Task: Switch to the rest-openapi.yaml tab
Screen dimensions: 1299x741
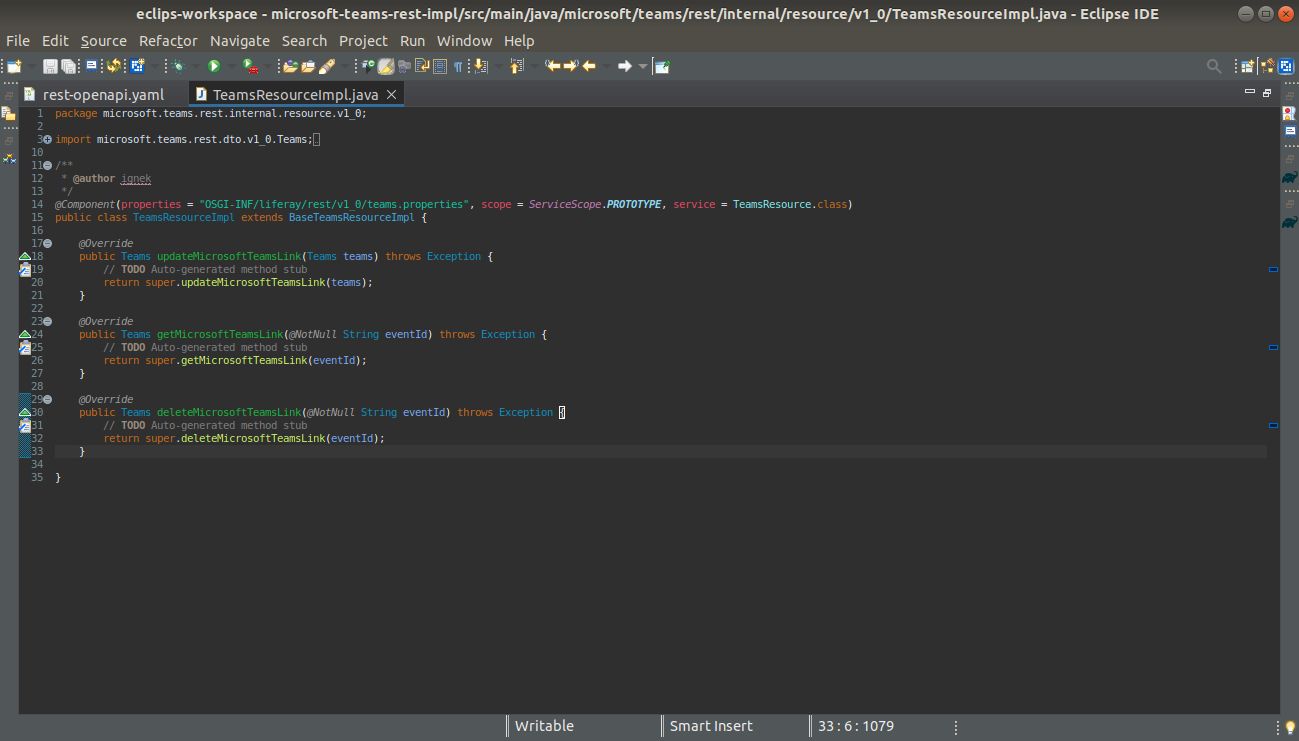Action: pyautogui.click(x=103, y=95)
